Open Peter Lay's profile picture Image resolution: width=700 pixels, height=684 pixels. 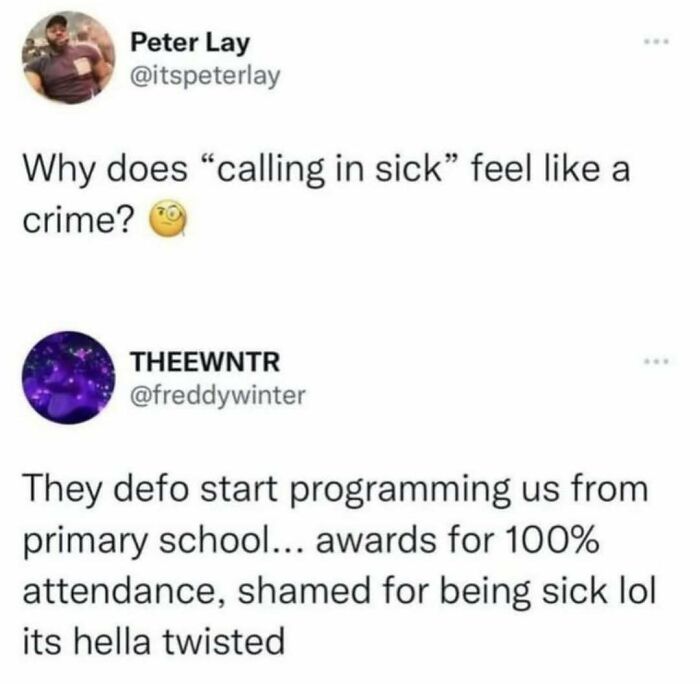(68, 58)
